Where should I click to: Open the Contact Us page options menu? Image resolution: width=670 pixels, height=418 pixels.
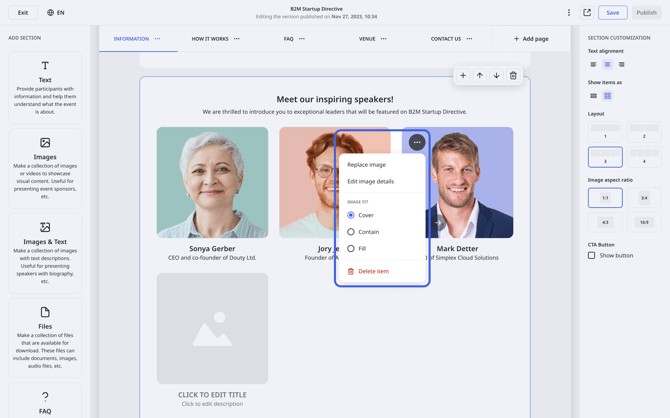[x=469, y=38]
